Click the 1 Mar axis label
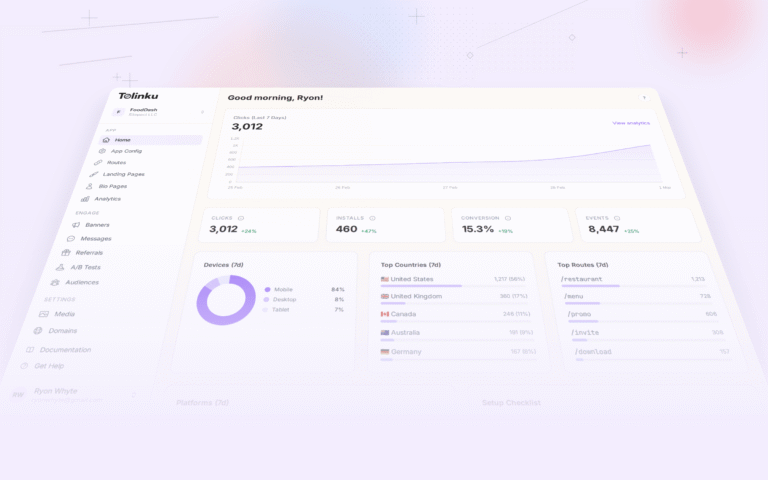 [x=665, y=188]
